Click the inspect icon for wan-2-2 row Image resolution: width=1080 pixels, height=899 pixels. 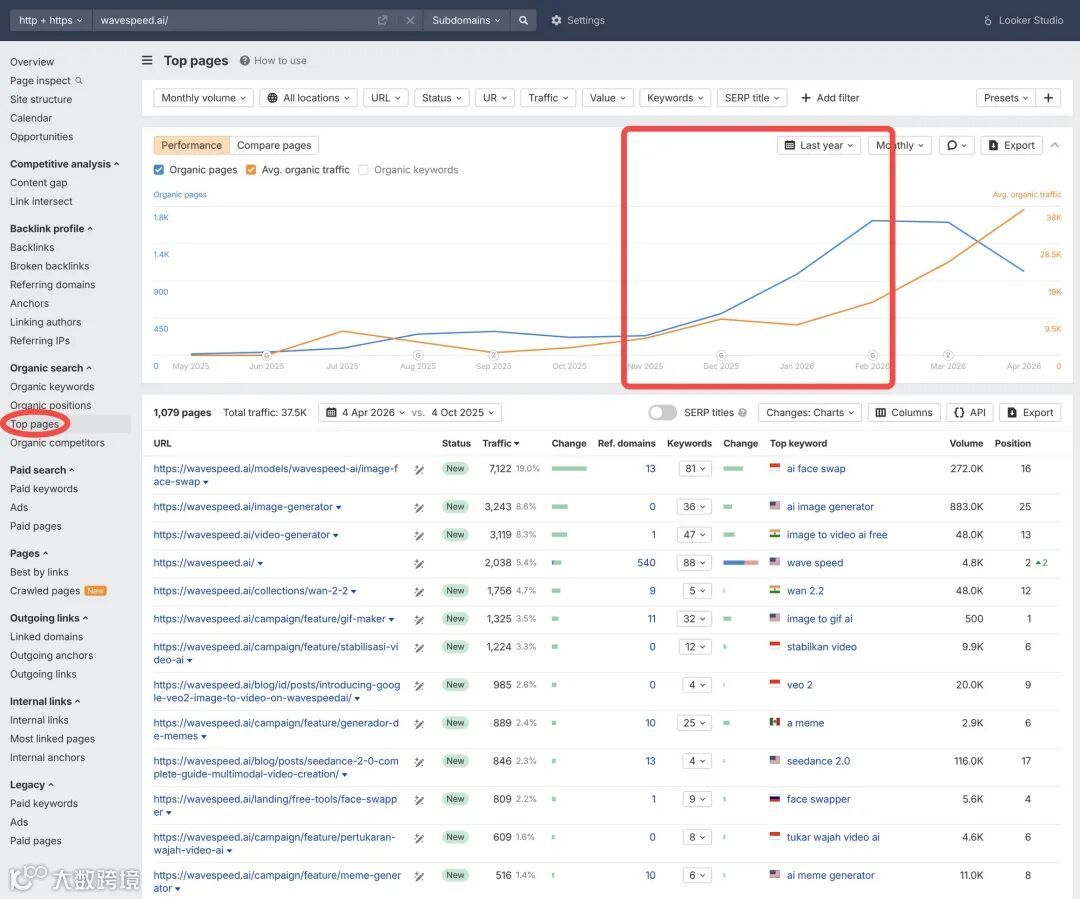419,592
